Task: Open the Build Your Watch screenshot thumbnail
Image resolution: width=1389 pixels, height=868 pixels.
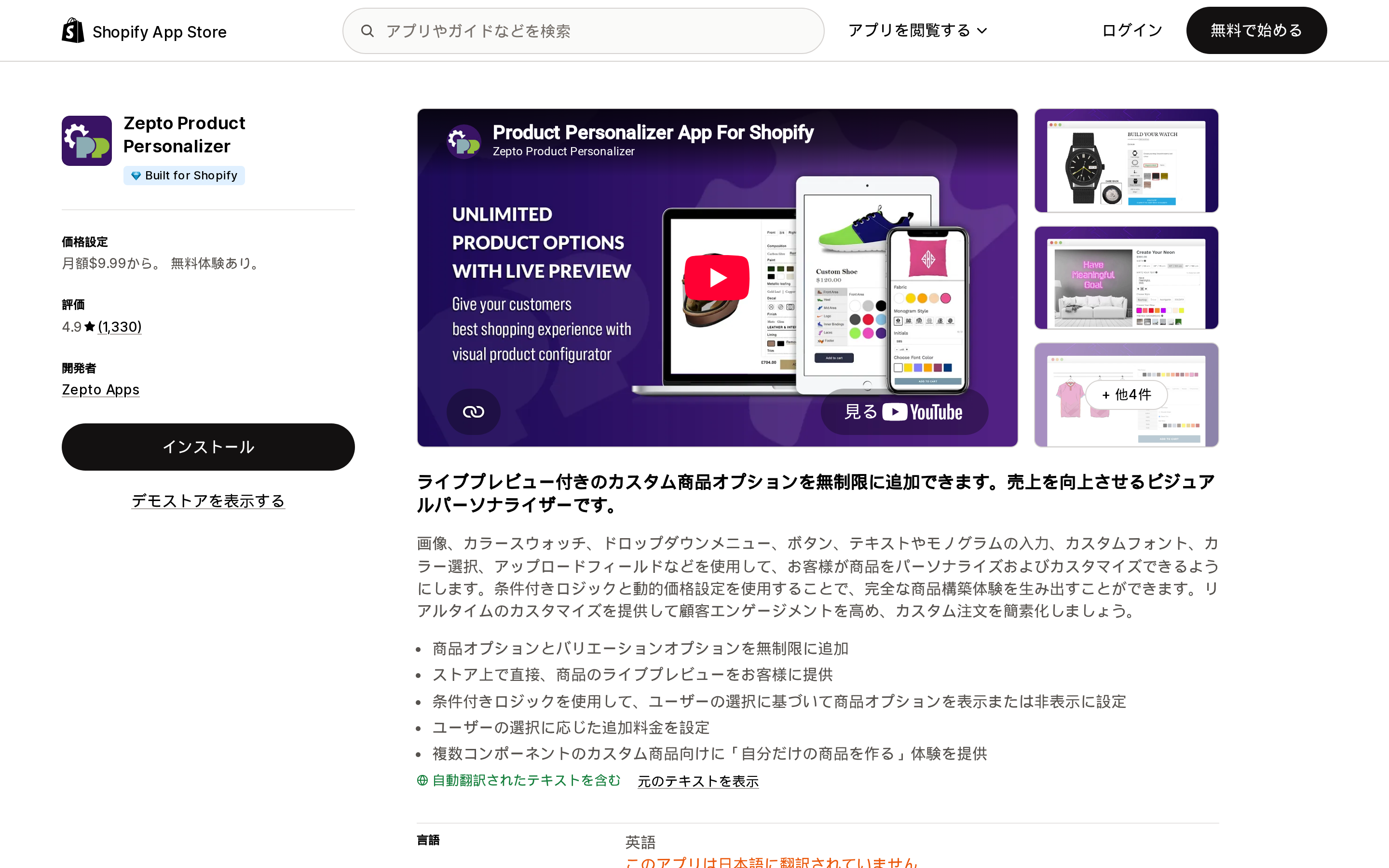Action: 1126,161
